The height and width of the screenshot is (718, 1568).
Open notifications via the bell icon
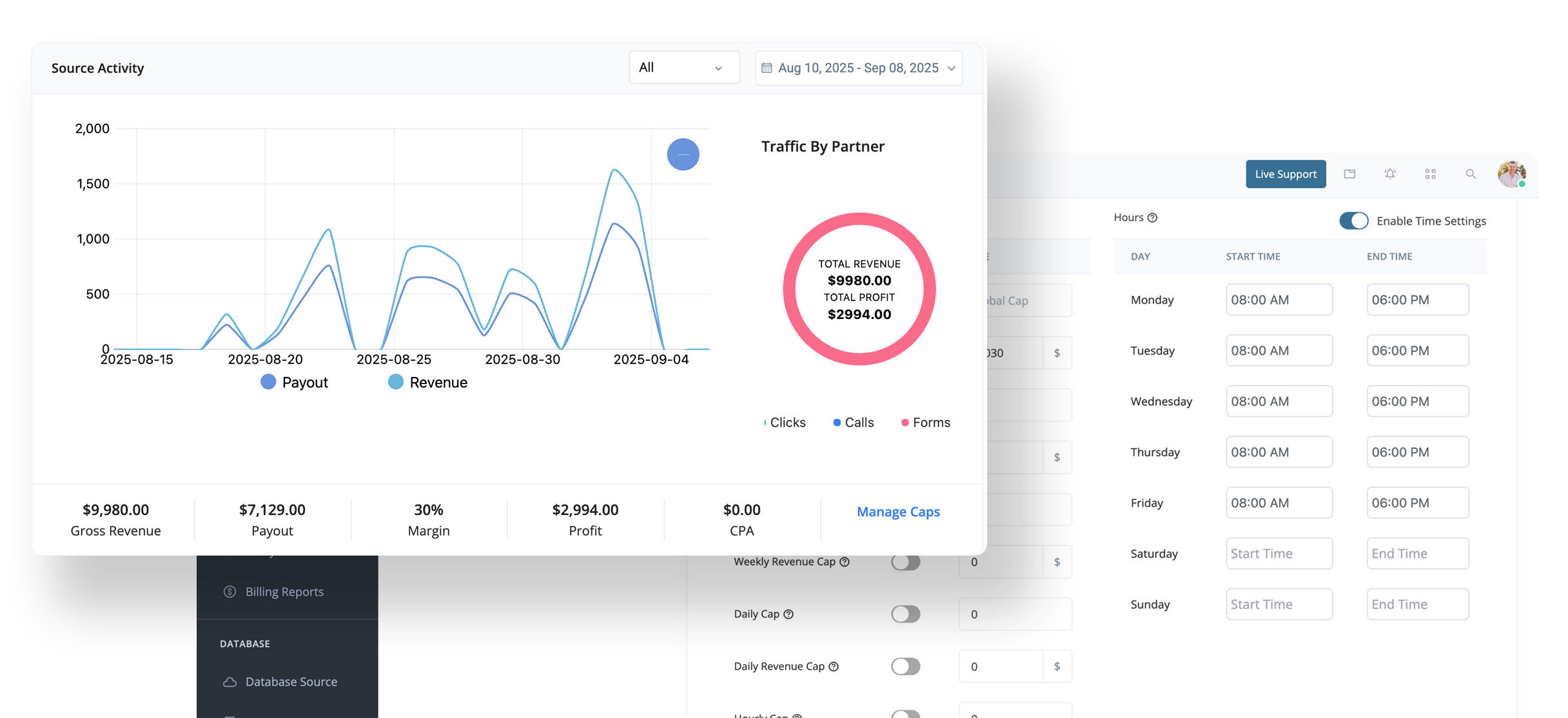click(1390, 174)
